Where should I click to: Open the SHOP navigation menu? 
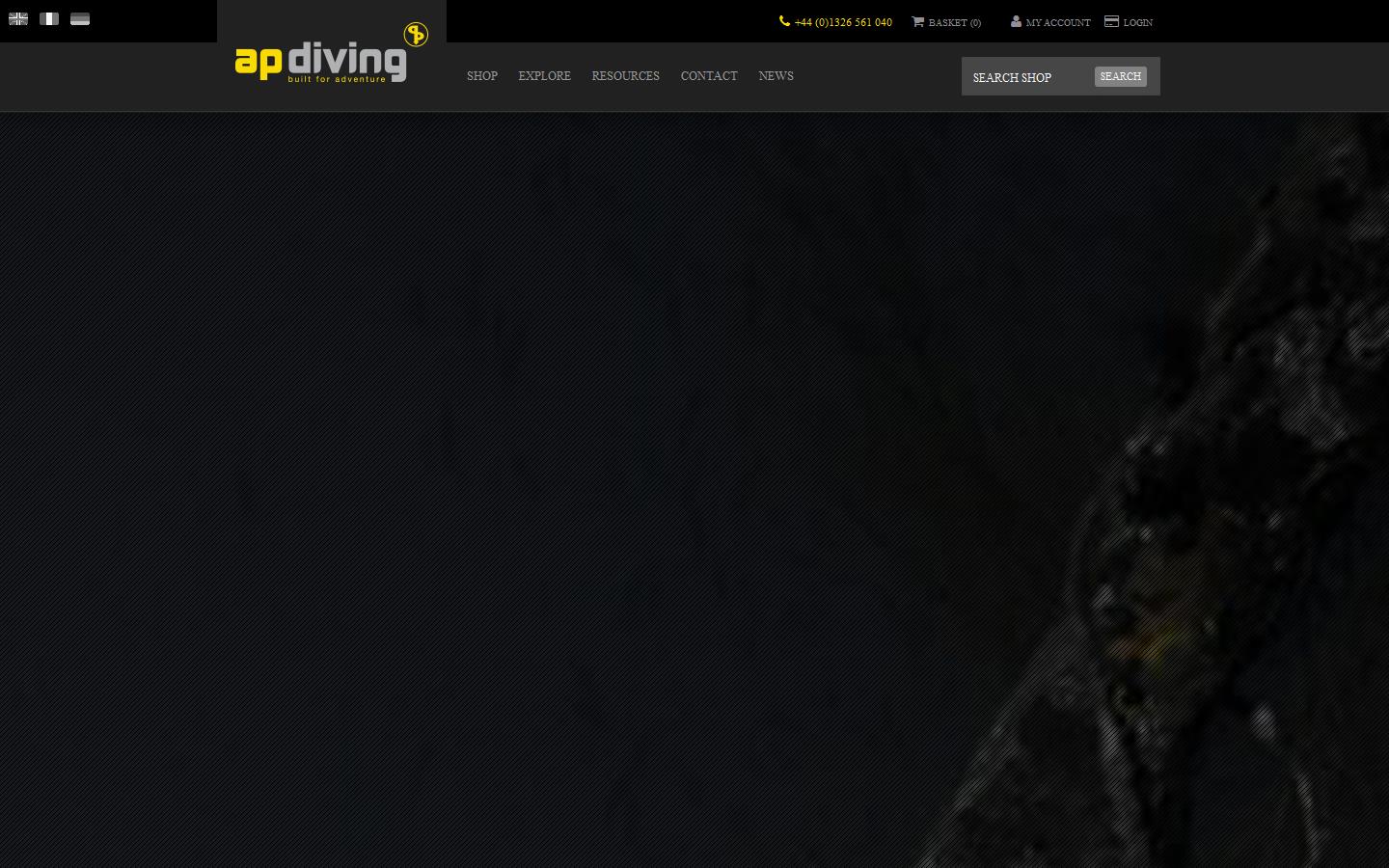tap(481, 77)
